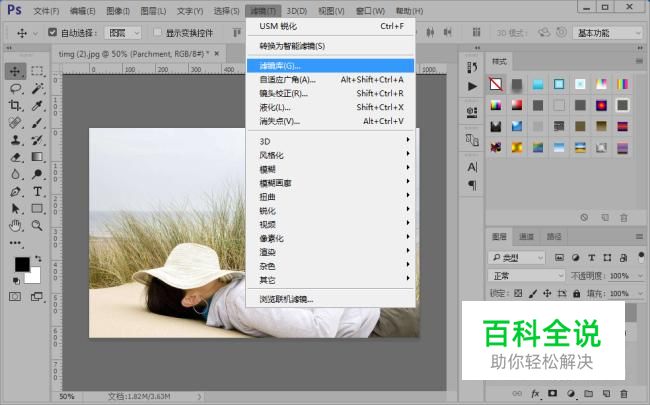Select the Move tool
The width and height of the screenshot is (650, 405).
[x=15, y=71]
